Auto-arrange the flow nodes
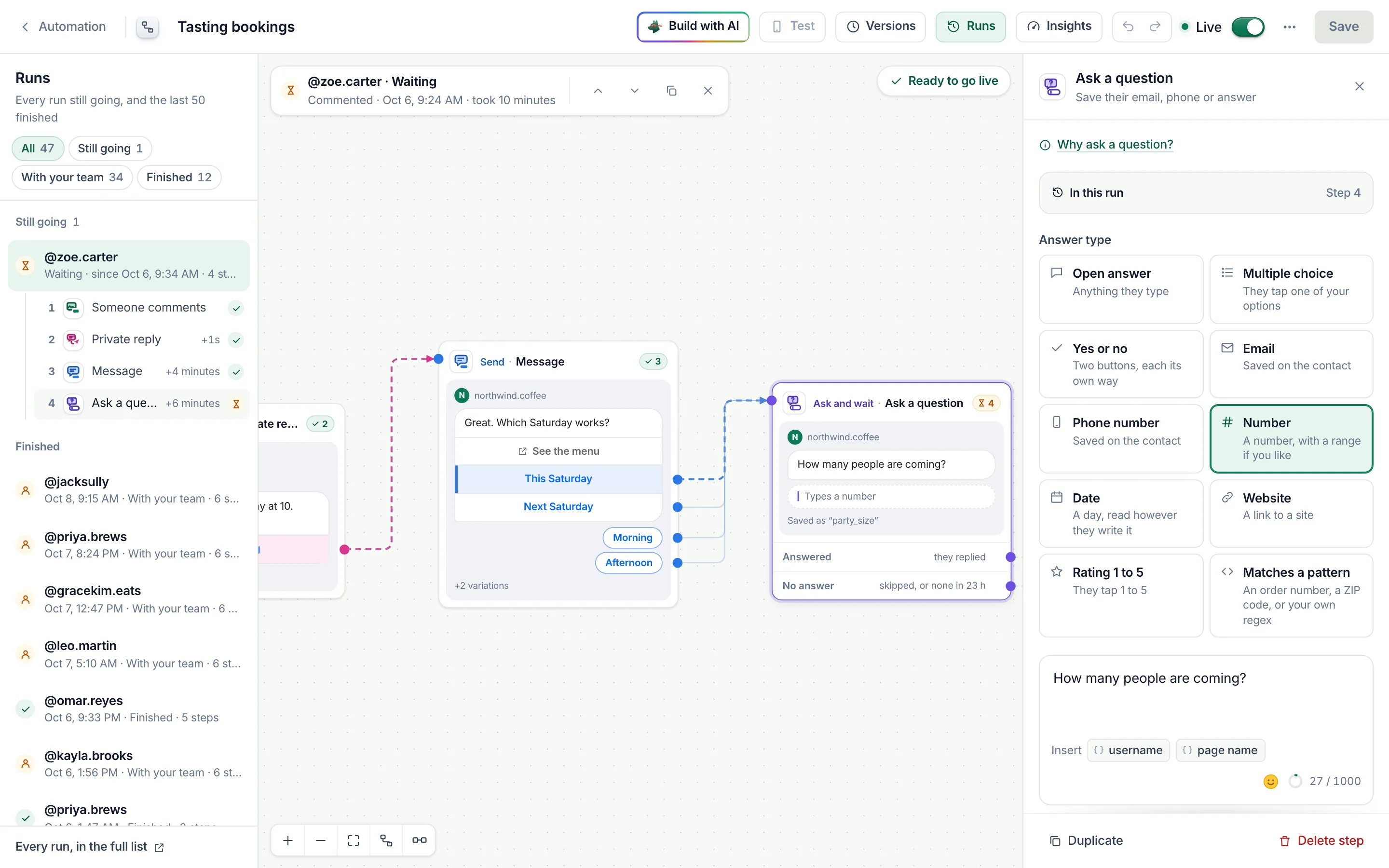 point(386,840)
